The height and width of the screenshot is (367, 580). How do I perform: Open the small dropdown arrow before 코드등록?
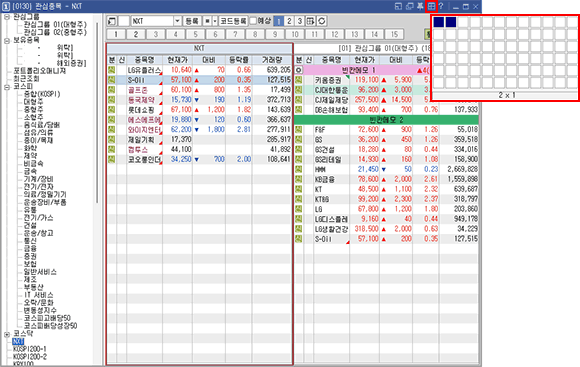215,21
